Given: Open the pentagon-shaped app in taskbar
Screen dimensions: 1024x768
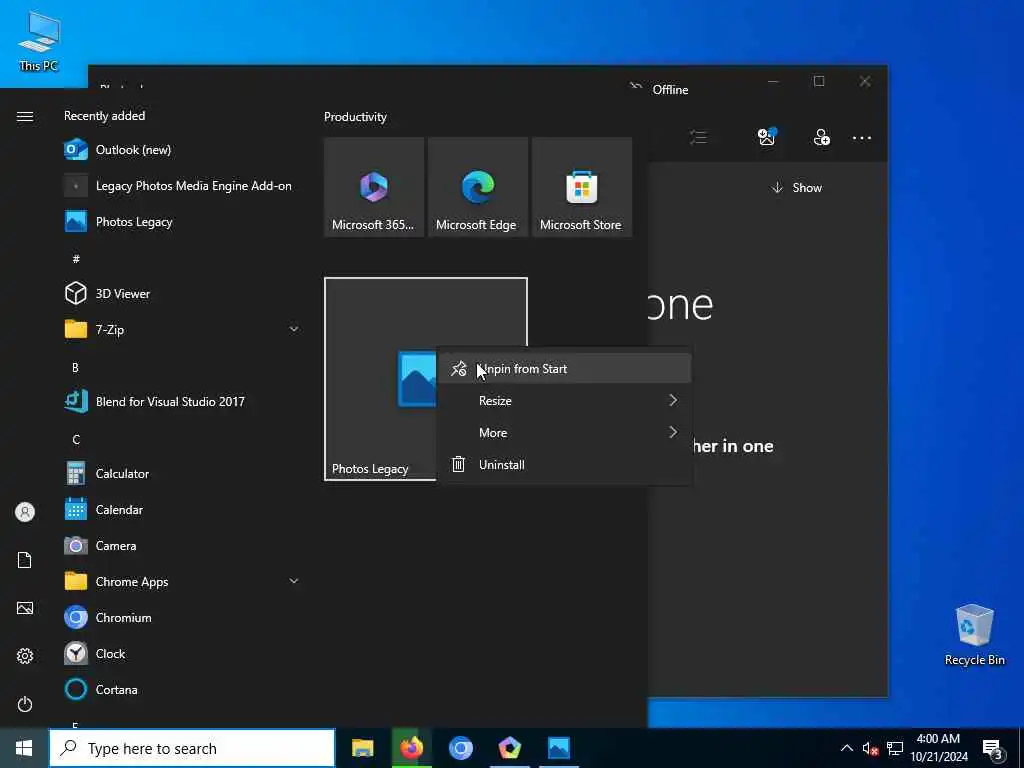Looking at the screenshot, I should (x=509, y=748).
